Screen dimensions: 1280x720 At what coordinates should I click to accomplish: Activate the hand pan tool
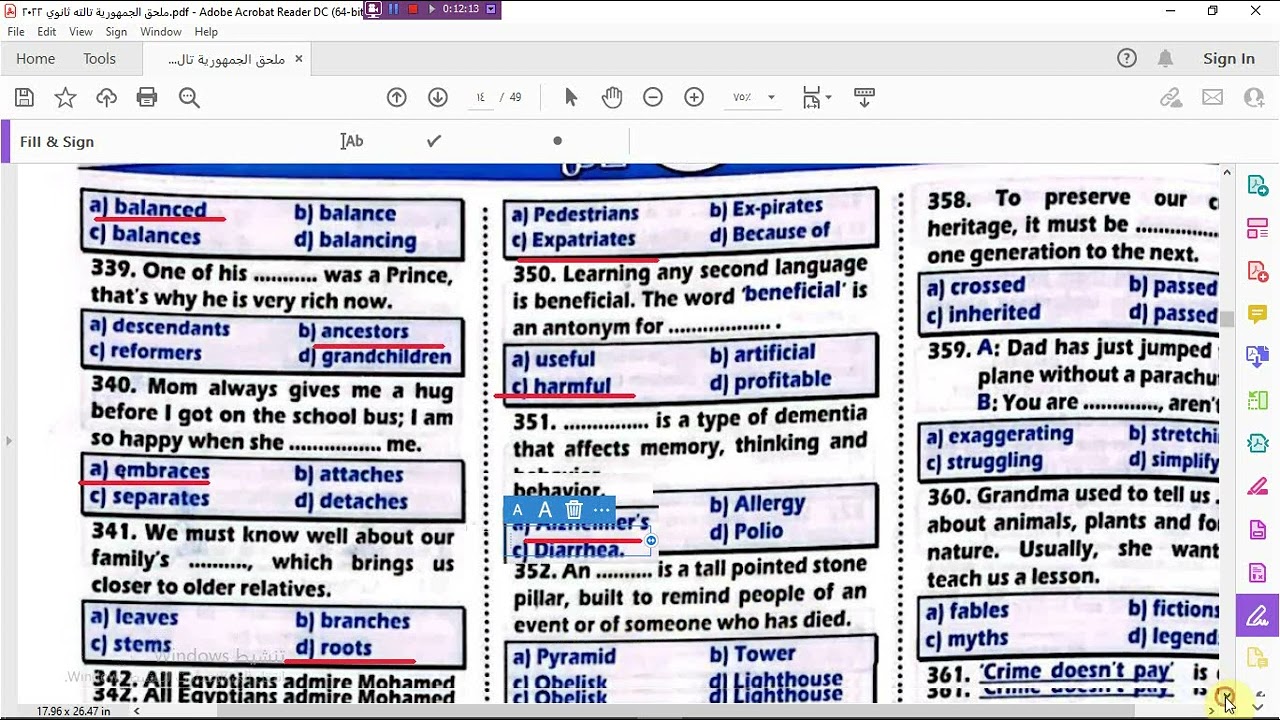click(612, 97)
